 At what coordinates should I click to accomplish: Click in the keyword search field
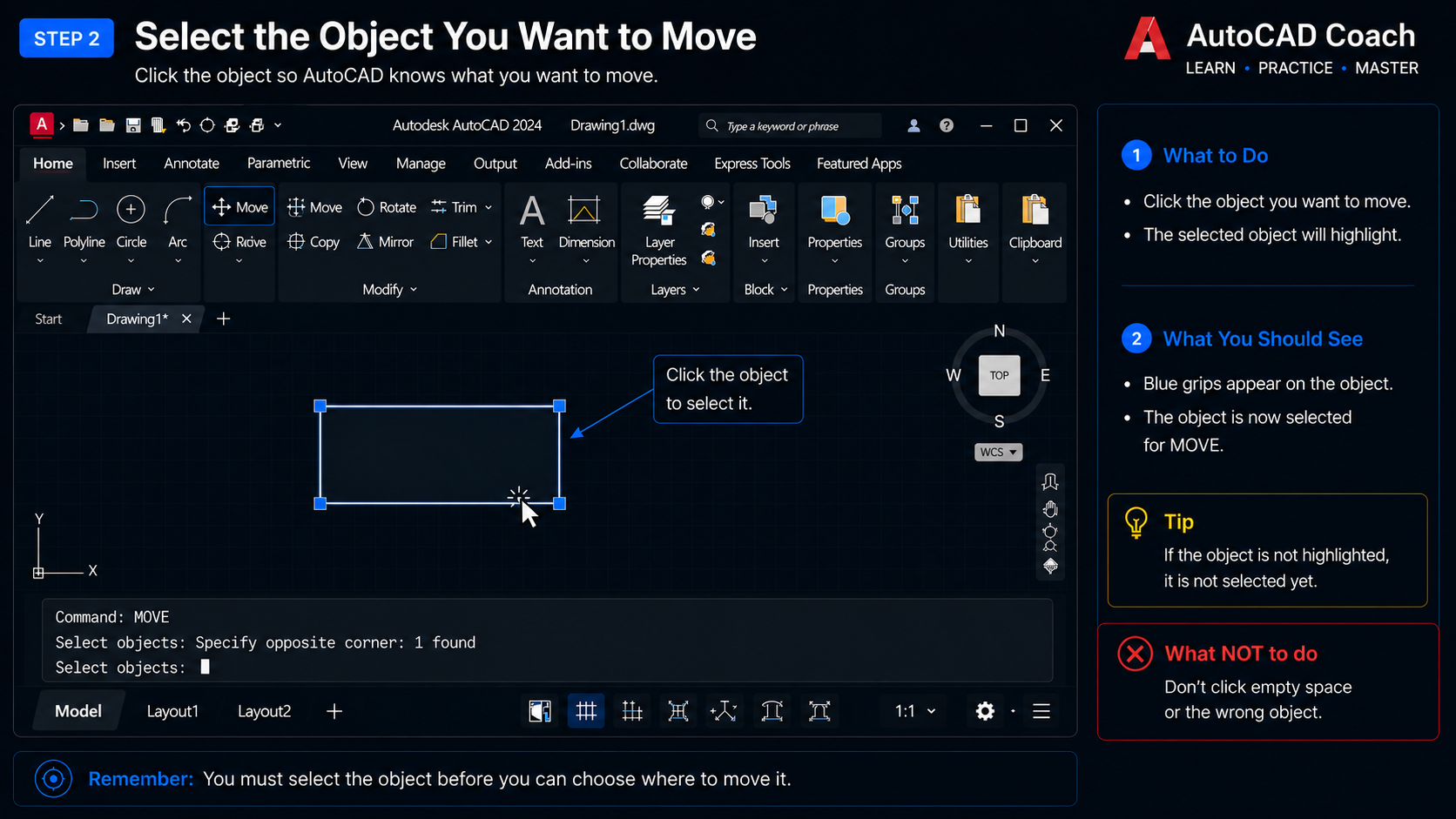790,125
